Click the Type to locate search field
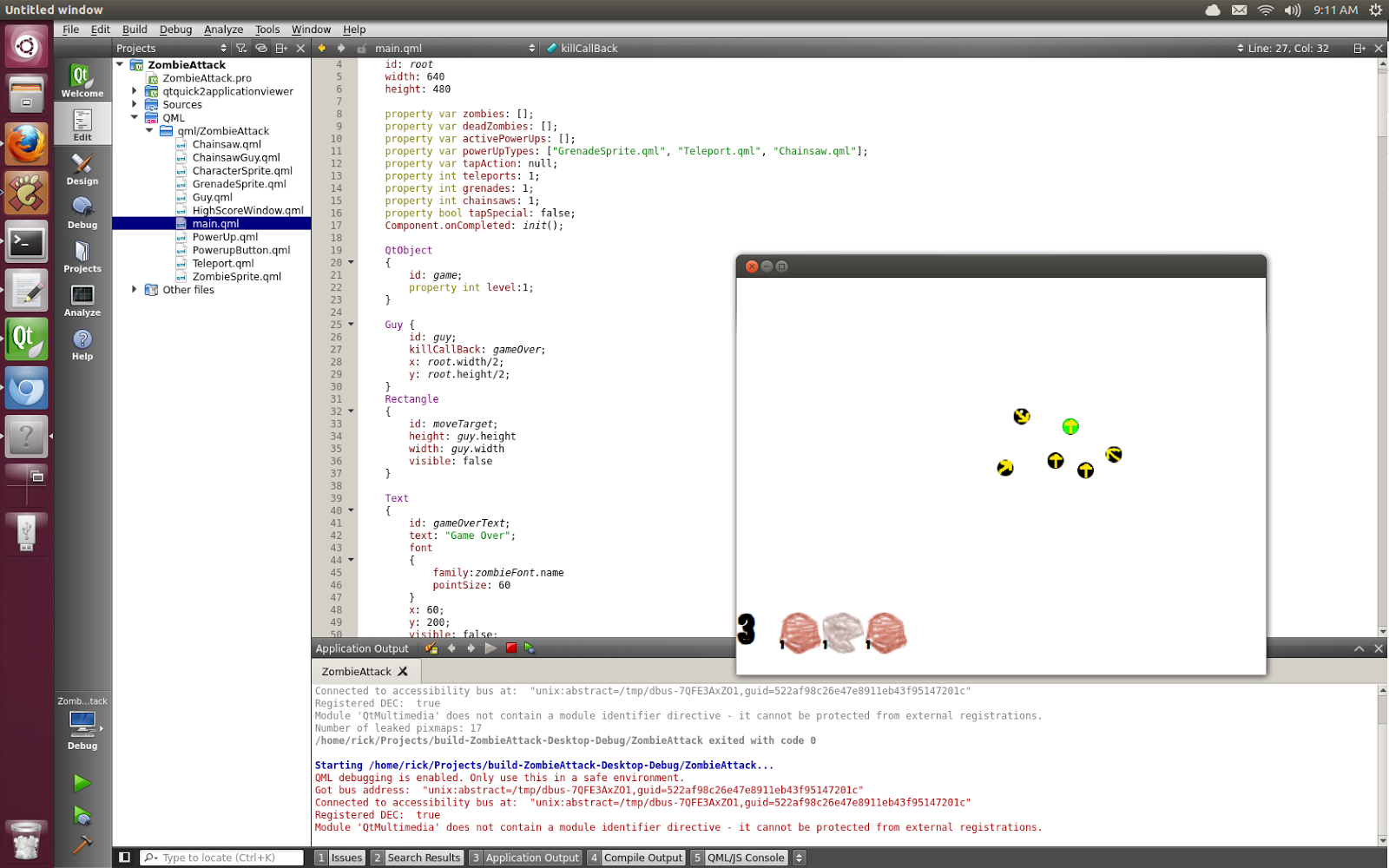The height and width of the screenshot is (868, 1389). tap(221, 857)
